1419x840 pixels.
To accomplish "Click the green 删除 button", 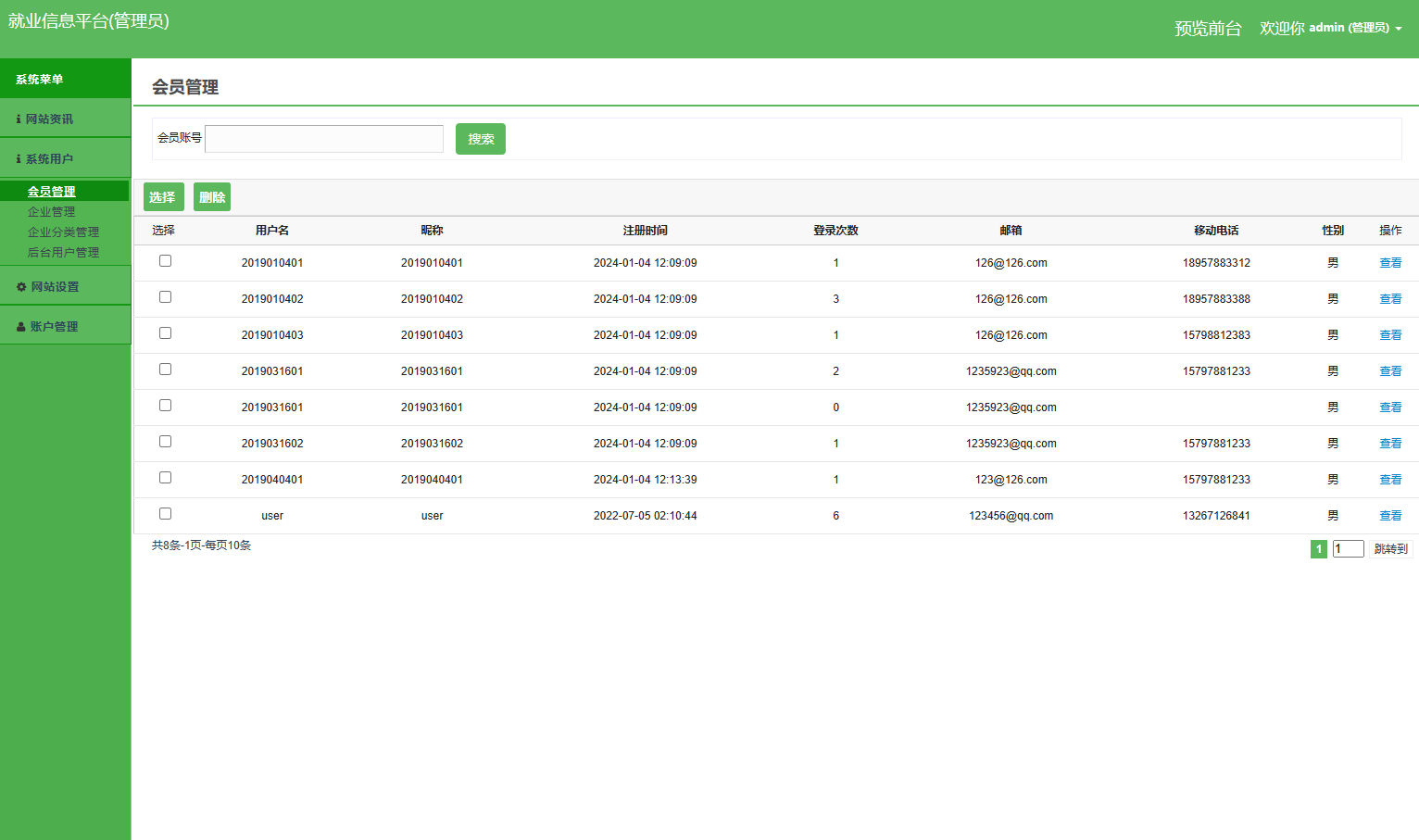I will click(x=212, y=197).
